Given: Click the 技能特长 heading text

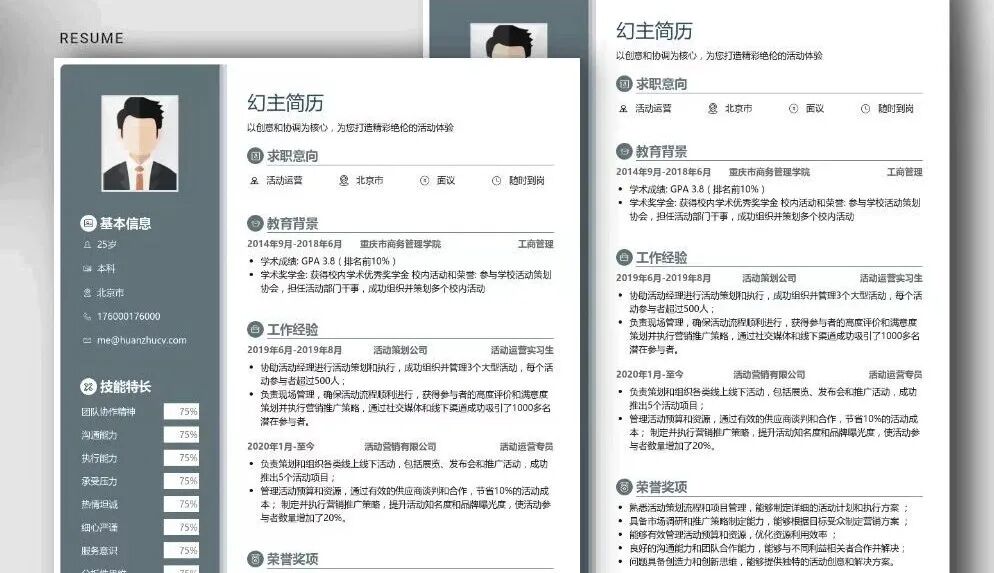Looking at the screenshot, I should tap(126, 386).
